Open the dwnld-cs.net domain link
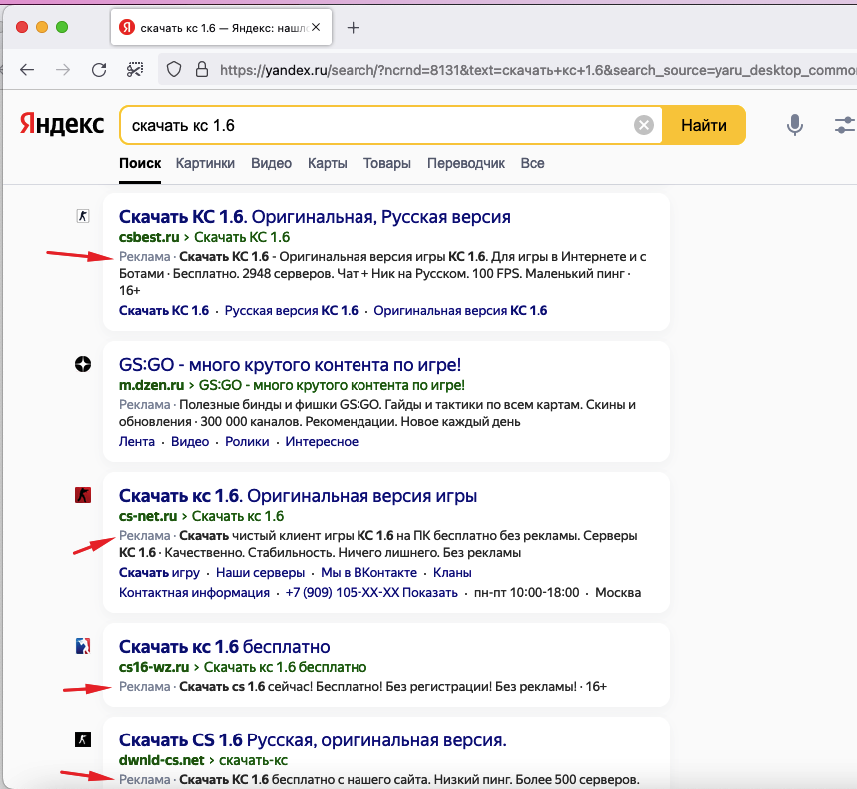 click(162, 761)
